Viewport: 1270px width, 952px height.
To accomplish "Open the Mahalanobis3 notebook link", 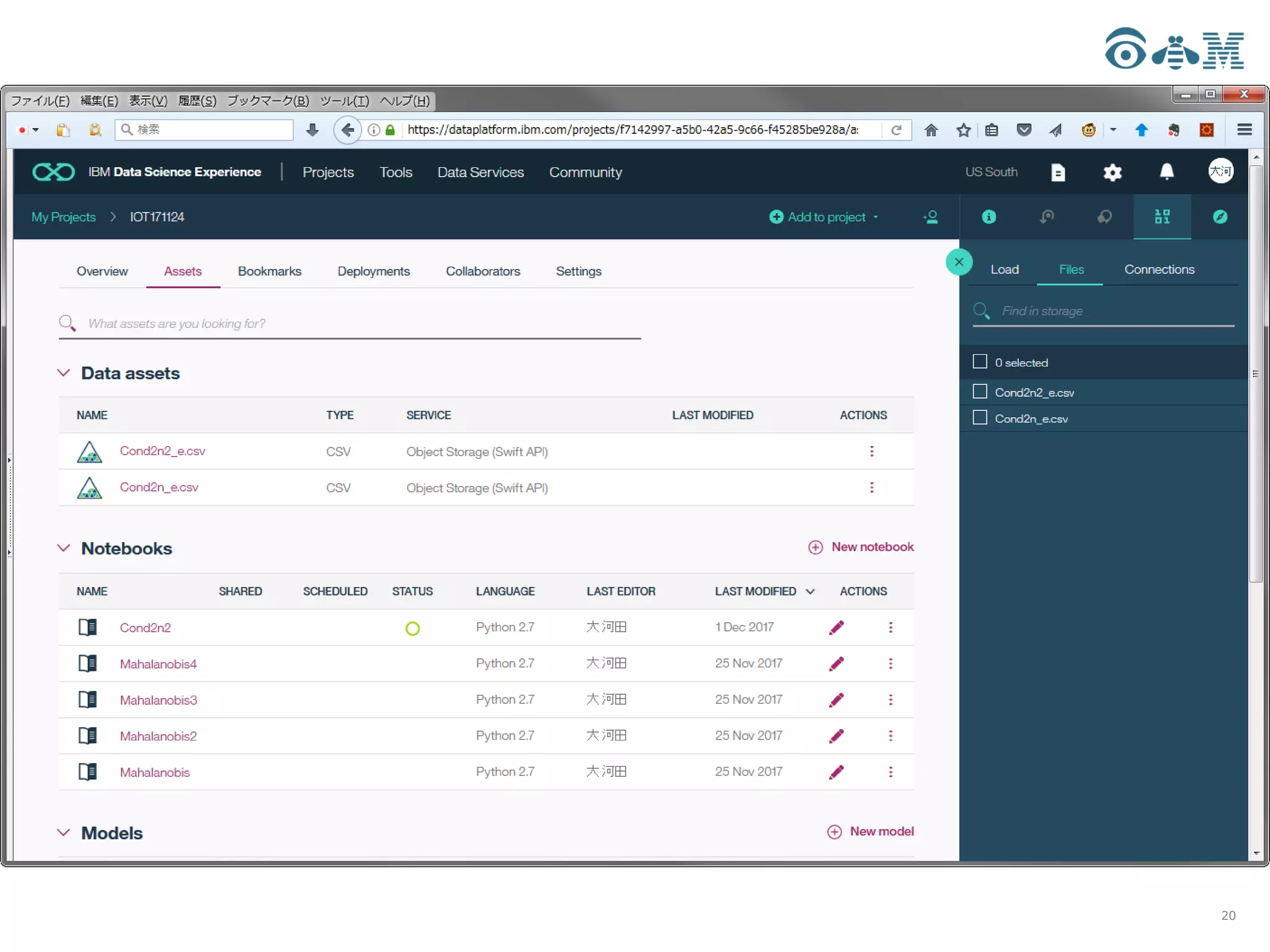I will coord(158,700).
